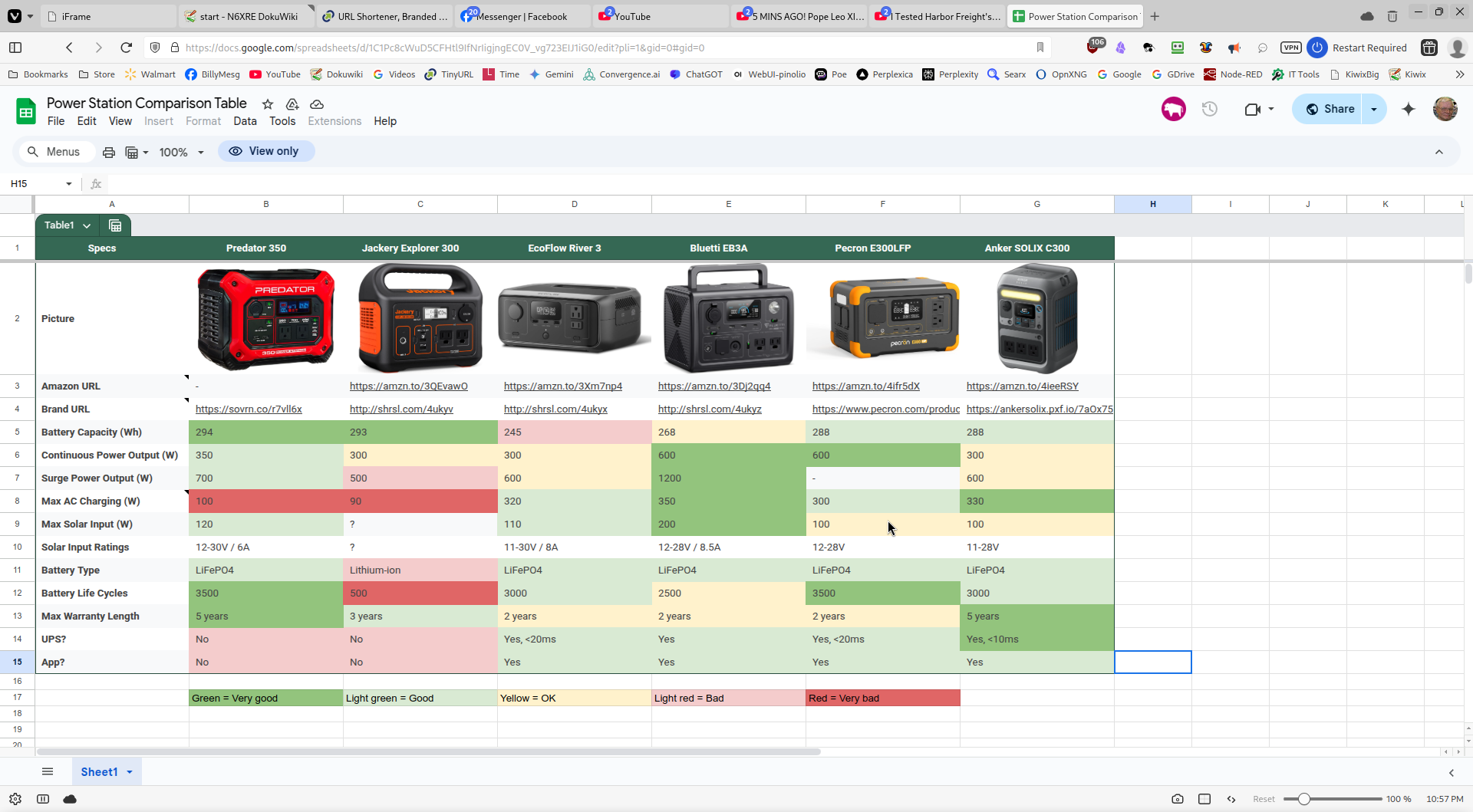This screenshot has width=1473, height=812.
Task: Open the View menu
Action: [x=120, y=121]
